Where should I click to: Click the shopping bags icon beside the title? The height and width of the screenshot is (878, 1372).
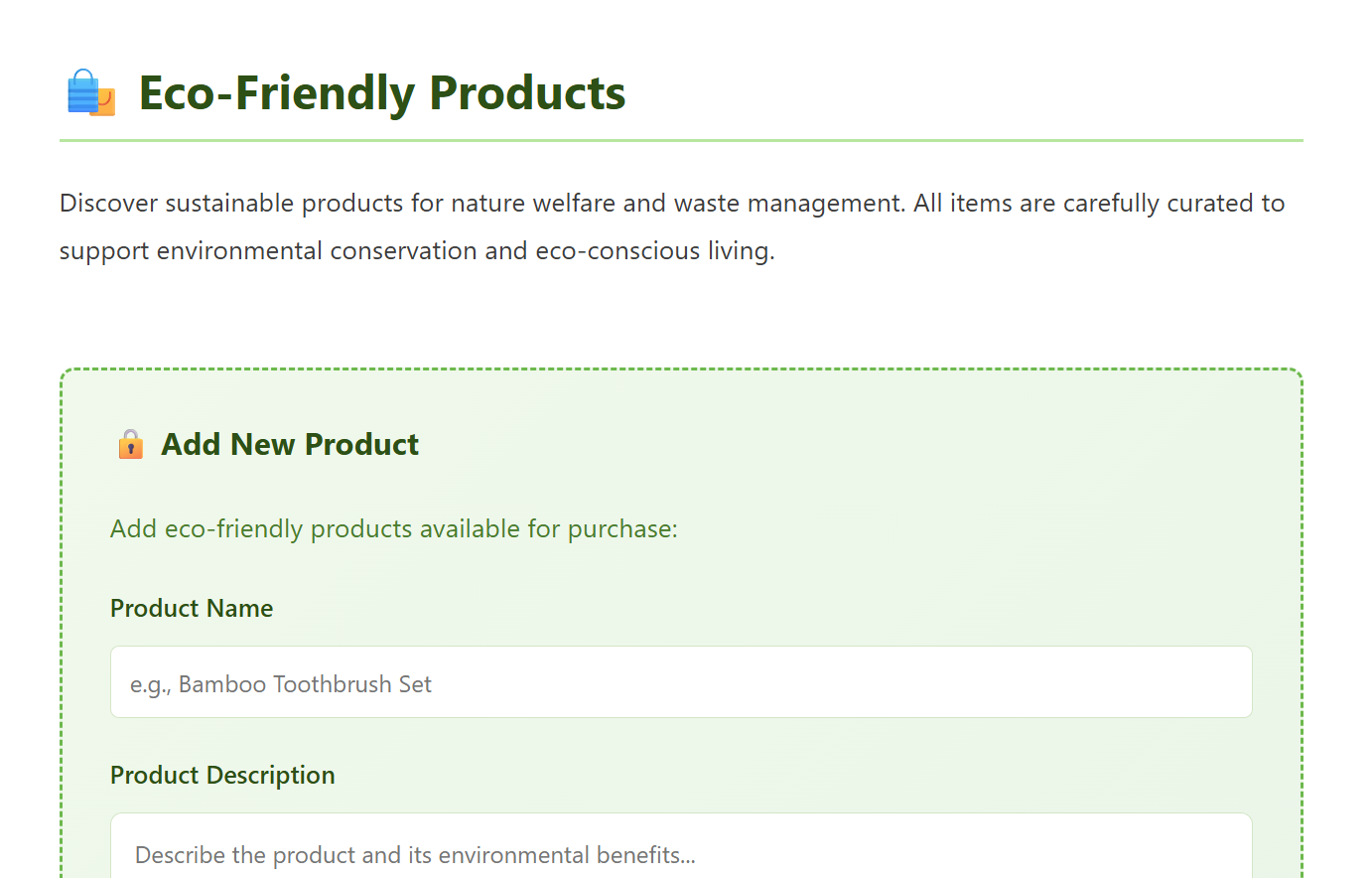[x=90, y=93]
